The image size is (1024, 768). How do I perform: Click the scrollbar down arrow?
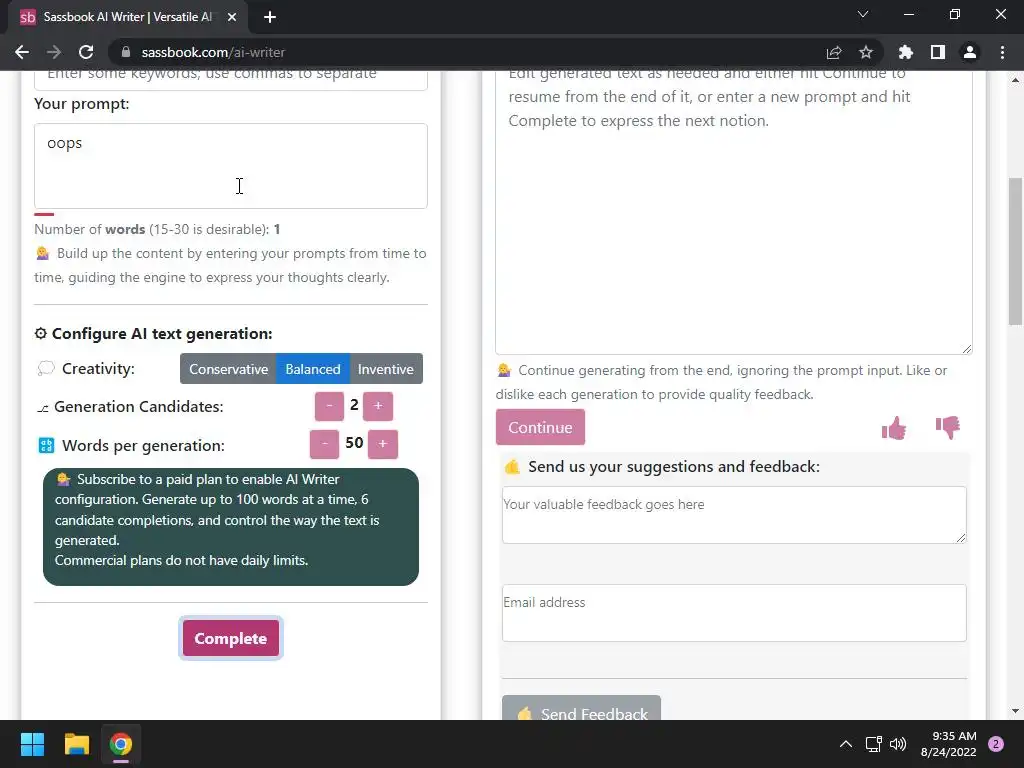click(x=1015, y=711)
